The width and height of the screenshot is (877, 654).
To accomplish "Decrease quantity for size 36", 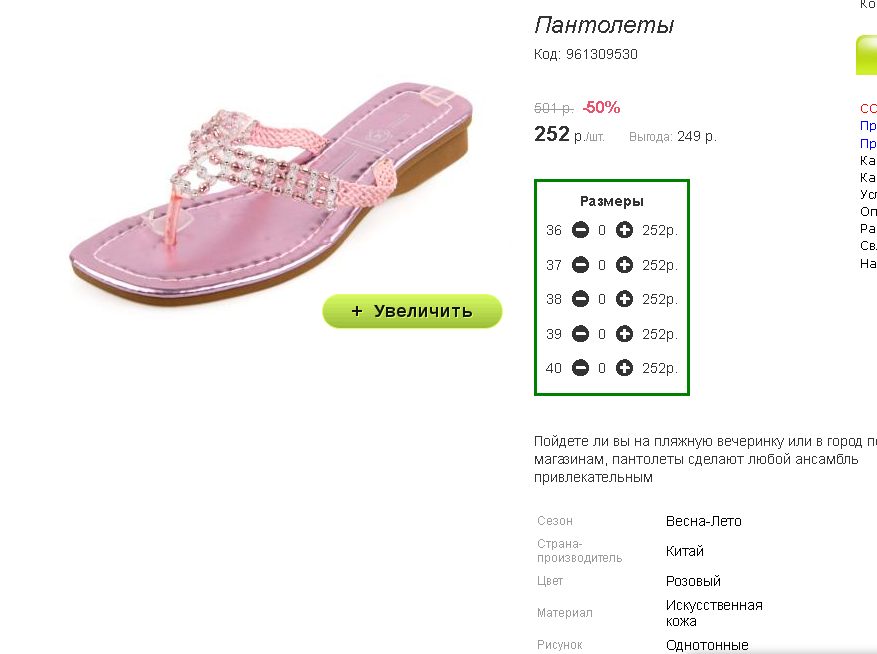I will coord(580,230).
